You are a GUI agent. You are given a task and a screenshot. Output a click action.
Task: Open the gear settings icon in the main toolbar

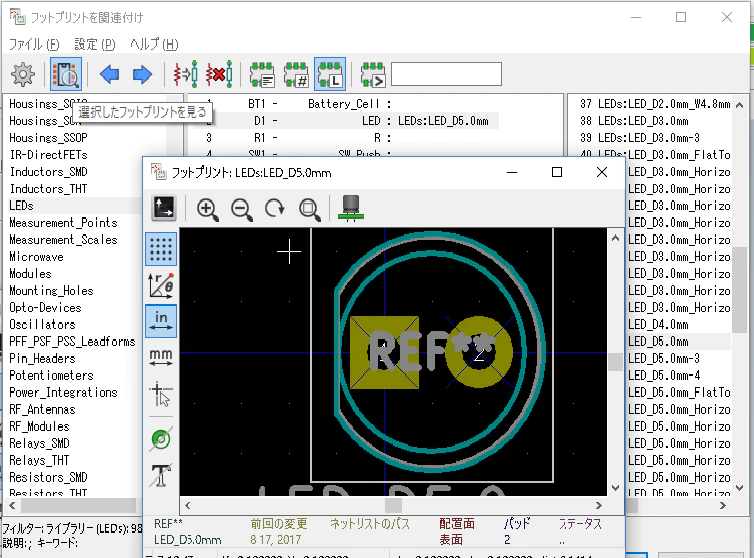[x=23, y=75]
